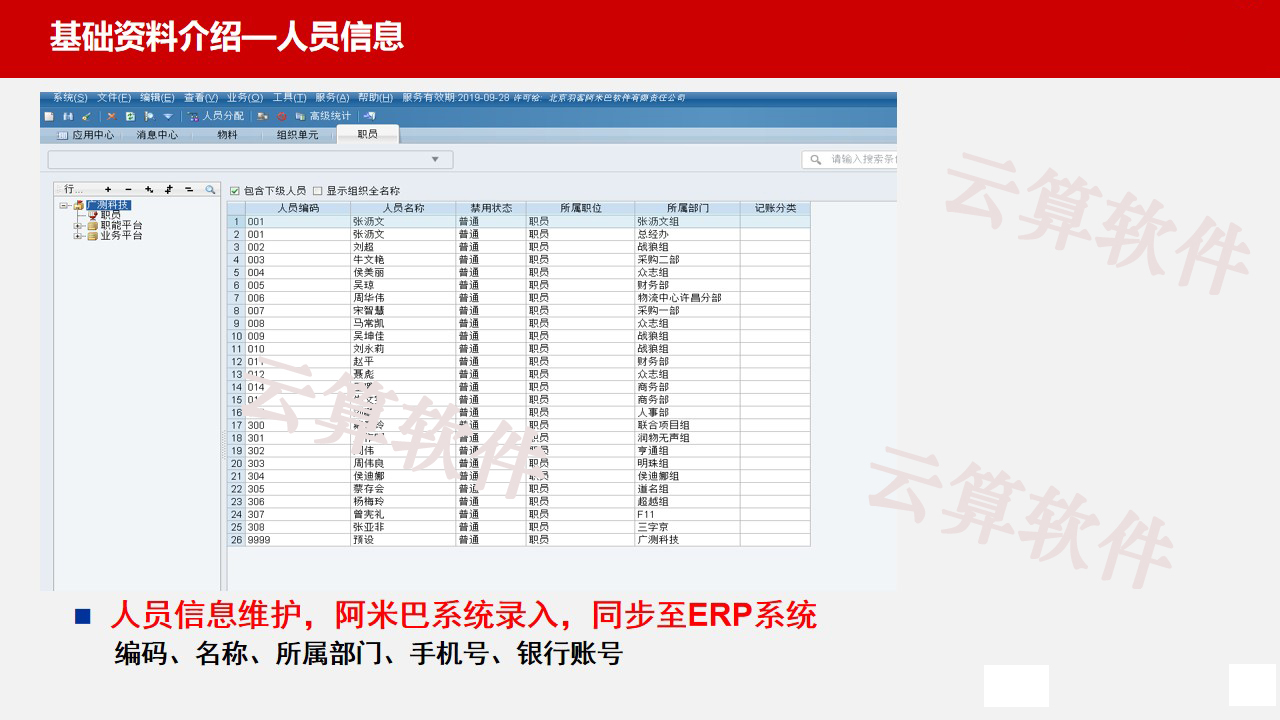
Task: Click the magnifier icon in tree toolbar
Action: pos(210,189)
